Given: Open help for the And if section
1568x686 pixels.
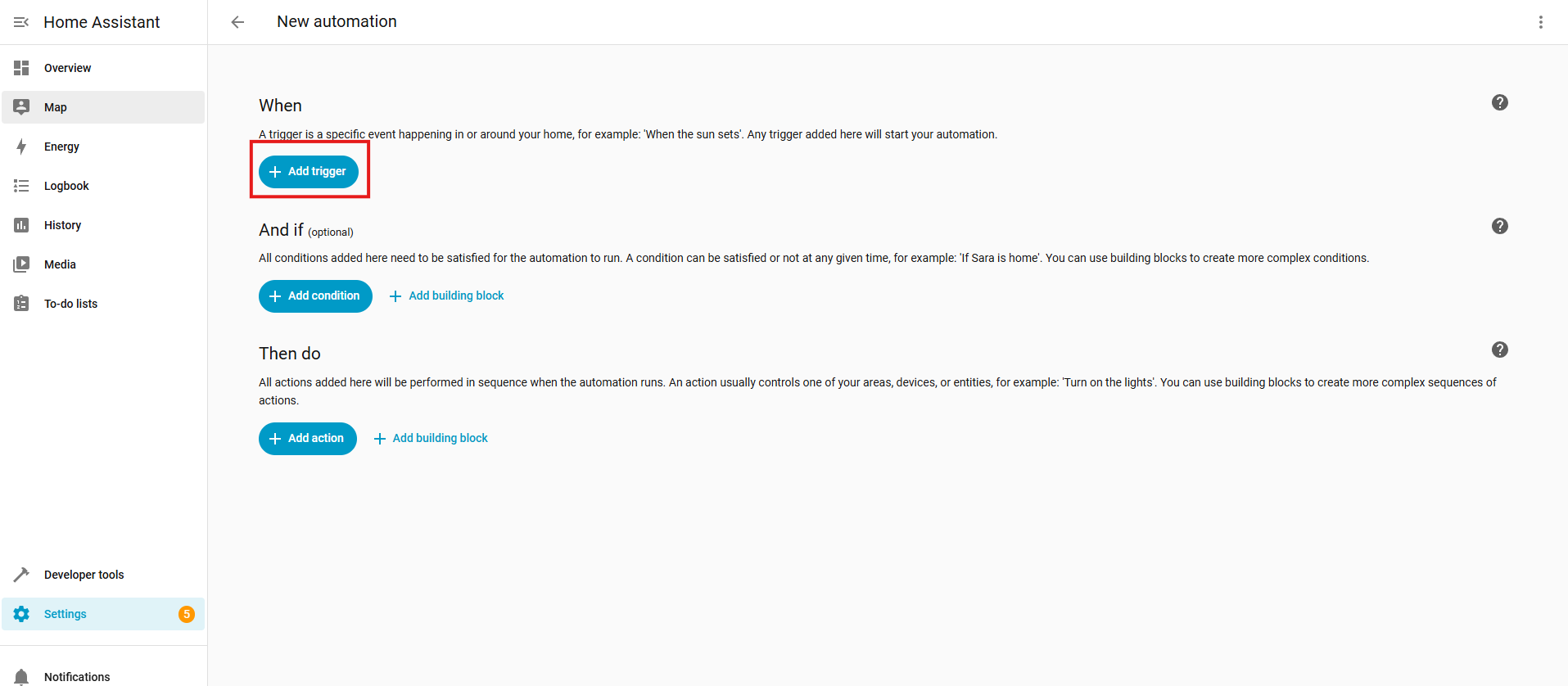Looking at the screenshot, I should tap(1499, 226).
